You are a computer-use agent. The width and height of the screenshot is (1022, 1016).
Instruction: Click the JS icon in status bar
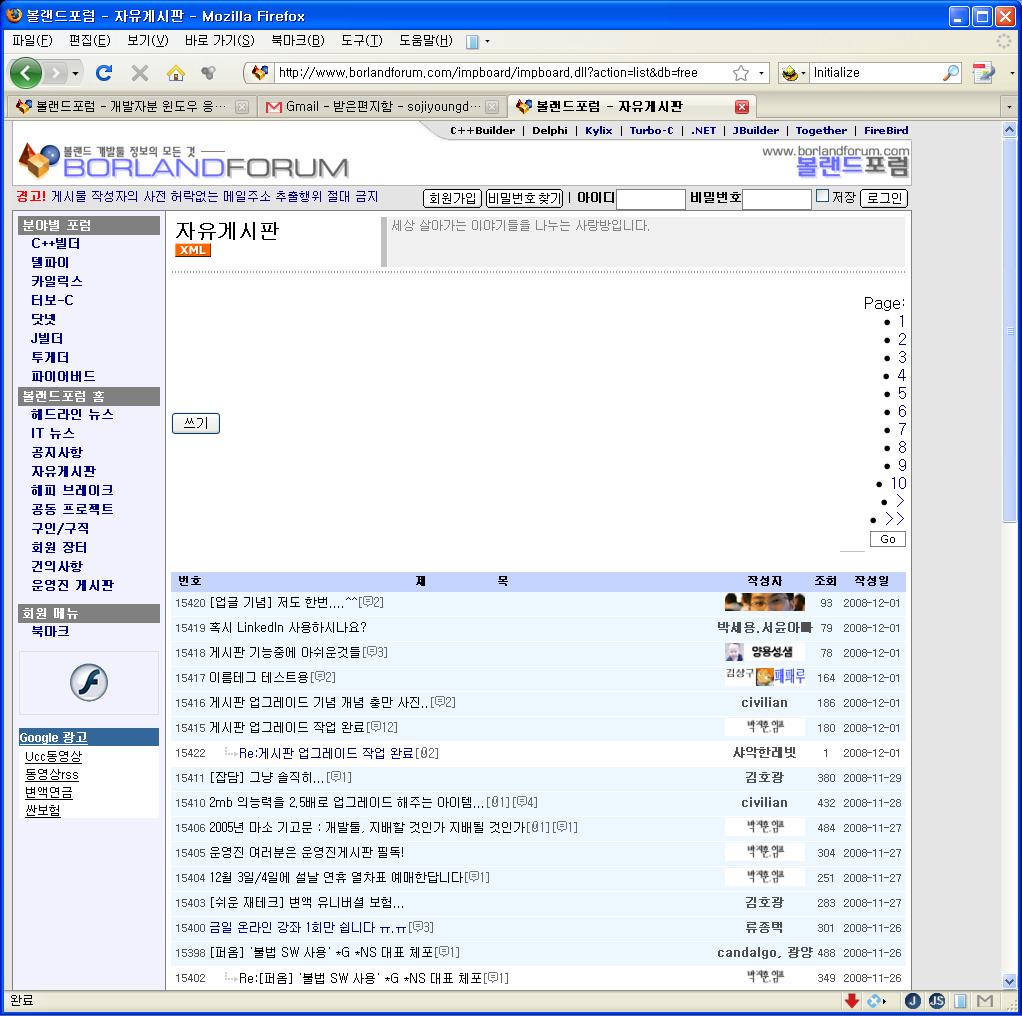937,1001
